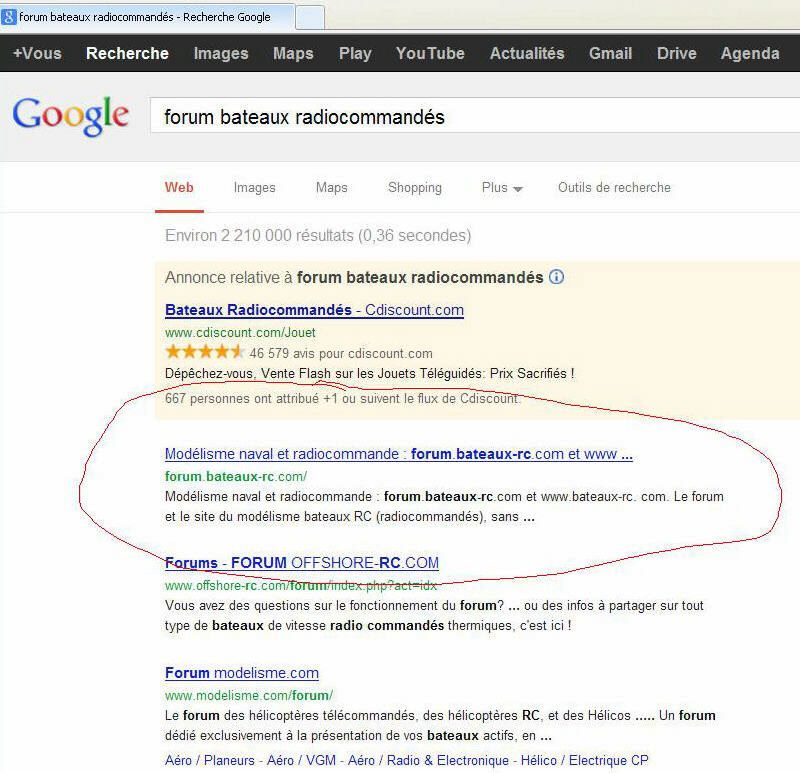
Task: Switch to the Images results tab
Action: 255,188
